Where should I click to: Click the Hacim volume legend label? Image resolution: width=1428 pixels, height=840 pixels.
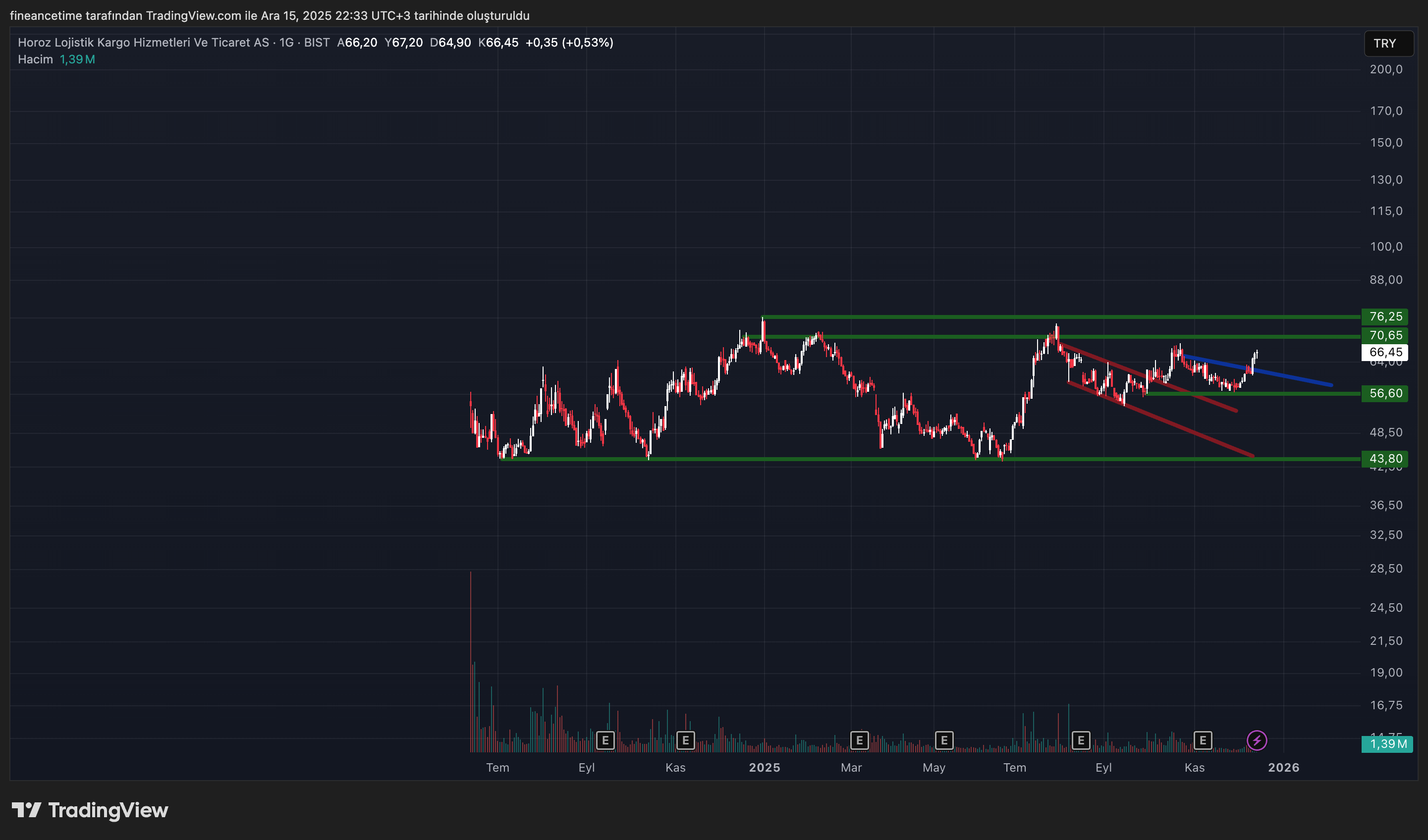(x=35, y=58)
